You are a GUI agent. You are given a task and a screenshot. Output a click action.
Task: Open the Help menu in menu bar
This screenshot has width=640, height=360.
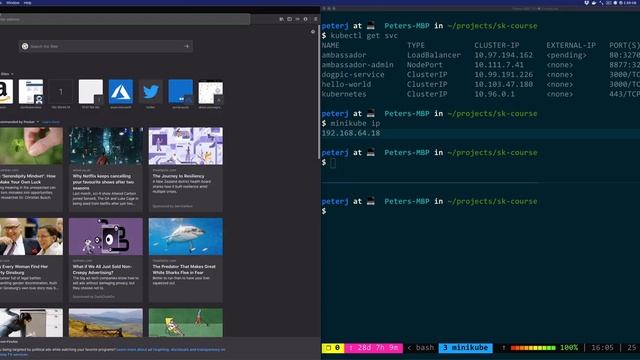click(x=27, y=2)
